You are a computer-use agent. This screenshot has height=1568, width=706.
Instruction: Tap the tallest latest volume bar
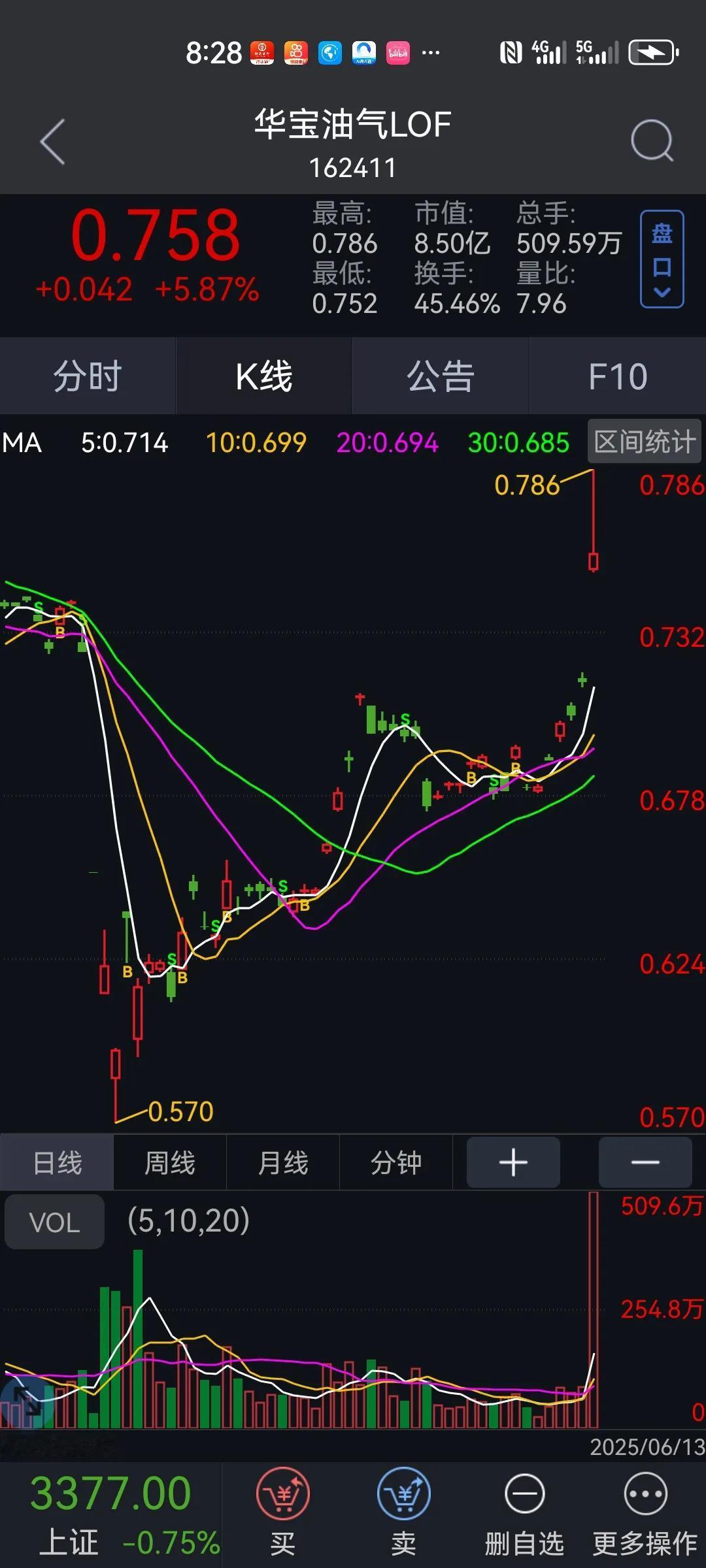[x=594, y=1310]
